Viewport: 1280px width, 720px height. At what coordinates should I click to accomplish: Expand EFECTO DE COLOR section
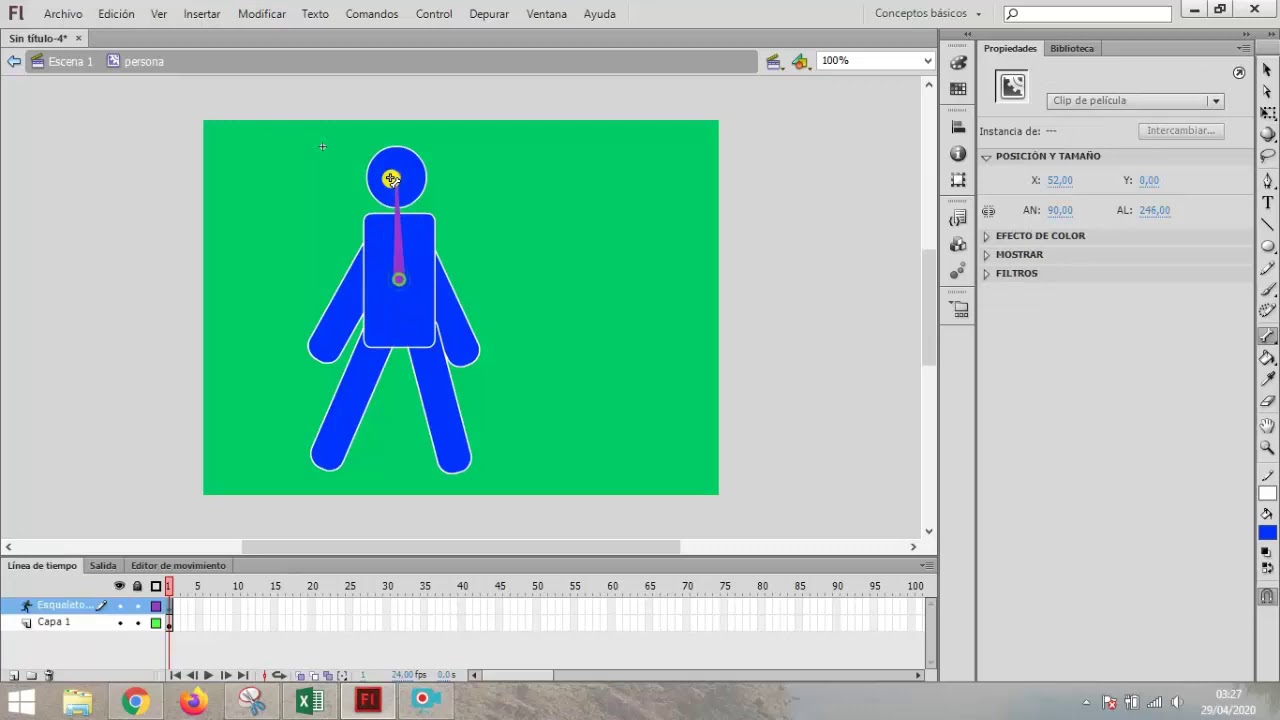click(x=986, y=236)
